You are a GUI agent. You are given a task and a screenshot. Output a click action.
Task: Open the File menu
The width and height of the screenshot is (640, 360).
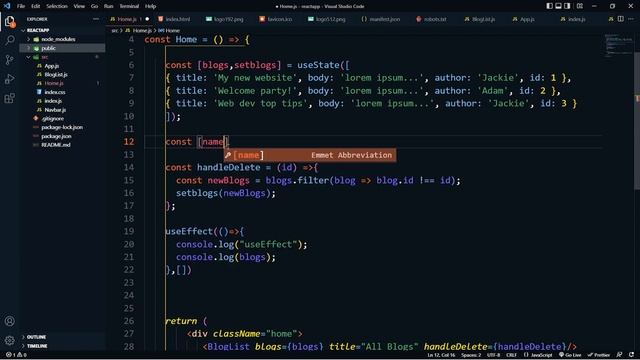point(21,6)
